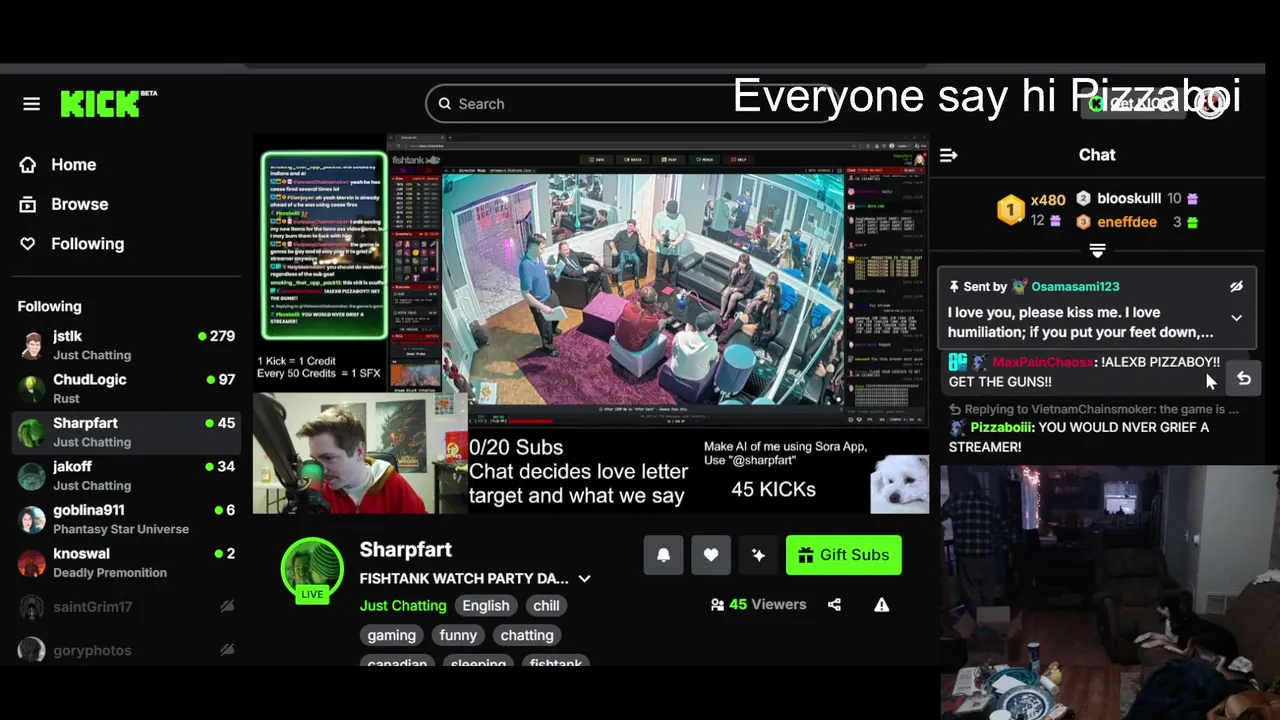Click the Just Chatting category link
This screenshot has width=1280, height=720.
pos(403,606)
